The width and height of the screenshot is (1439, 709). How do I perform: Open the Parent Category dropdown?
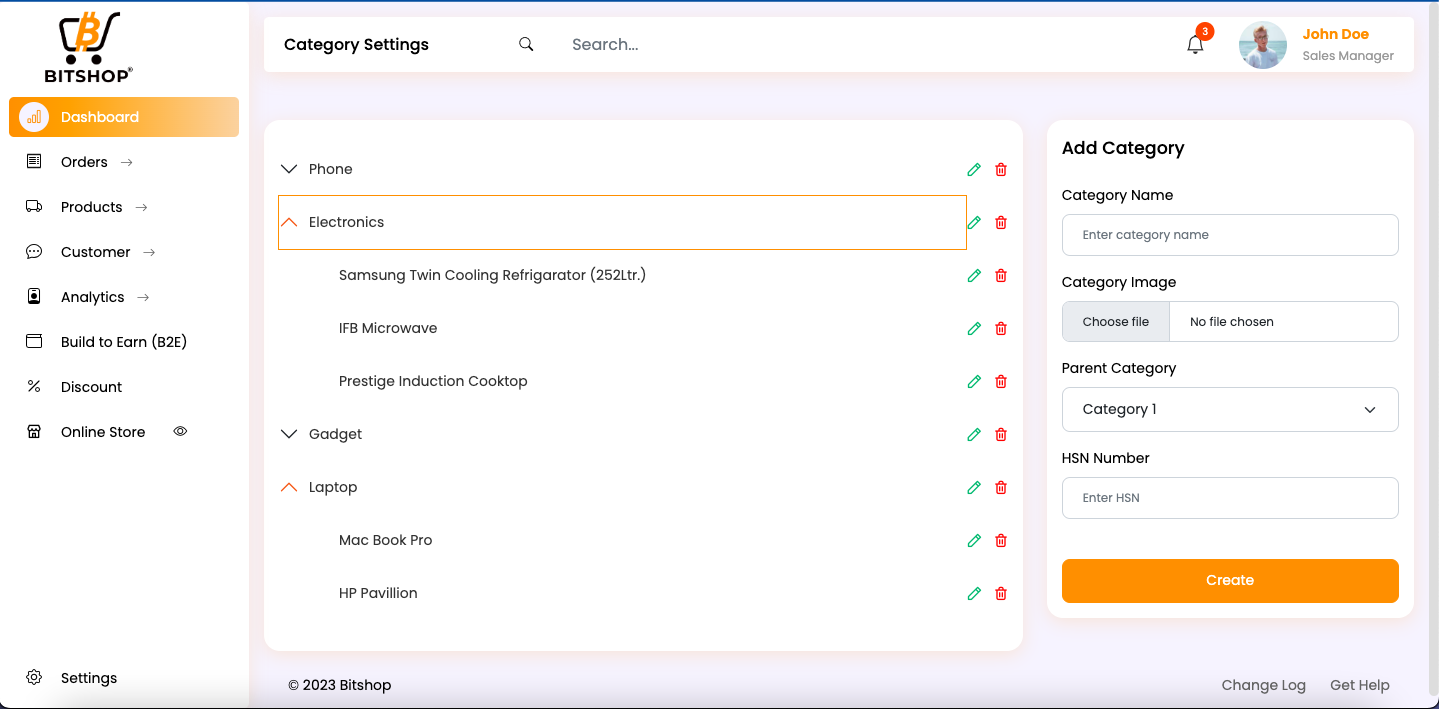[1229, 410]
